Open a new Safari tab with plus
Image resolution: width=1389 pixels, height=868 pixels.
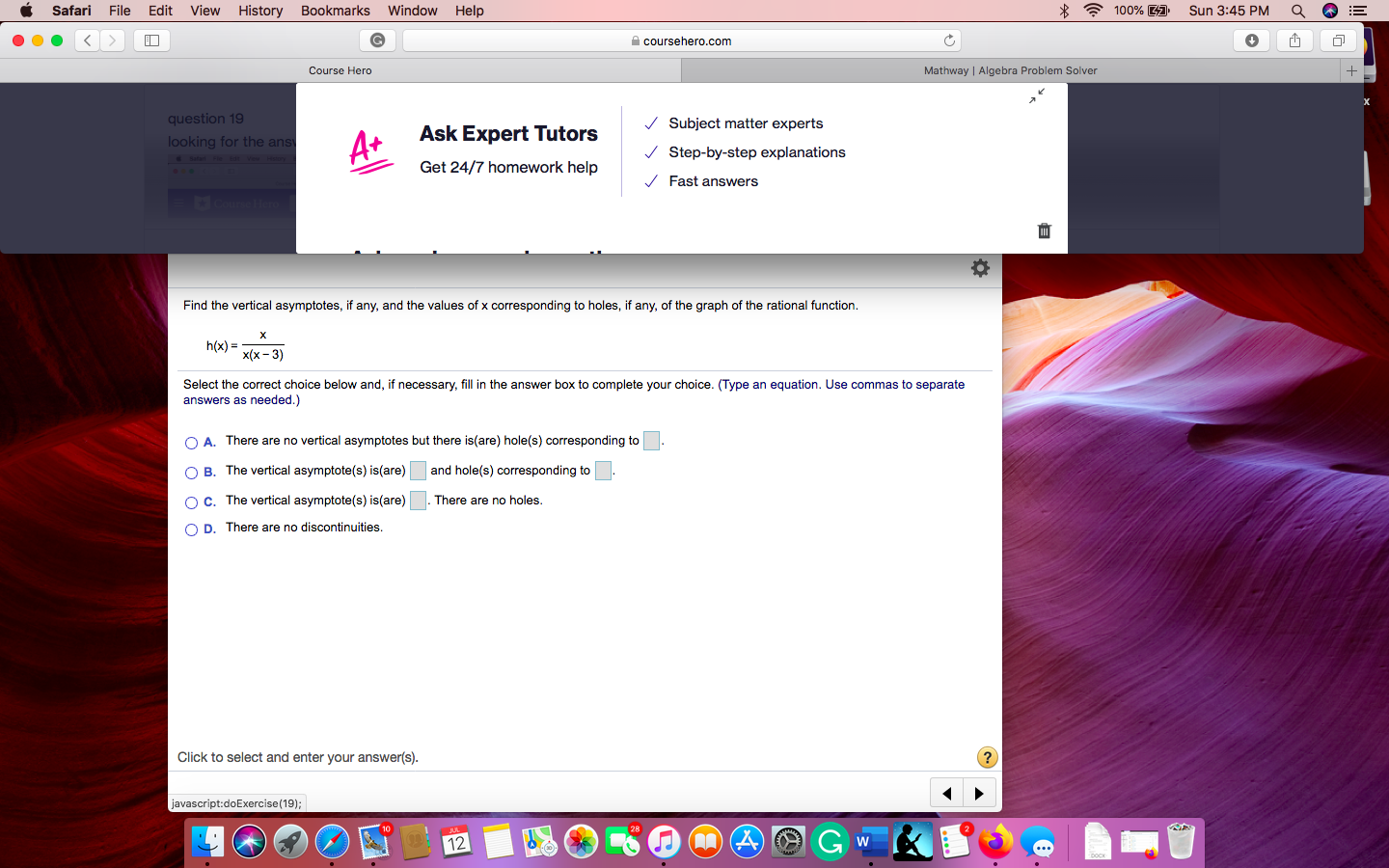click(x=1351, y=70)
